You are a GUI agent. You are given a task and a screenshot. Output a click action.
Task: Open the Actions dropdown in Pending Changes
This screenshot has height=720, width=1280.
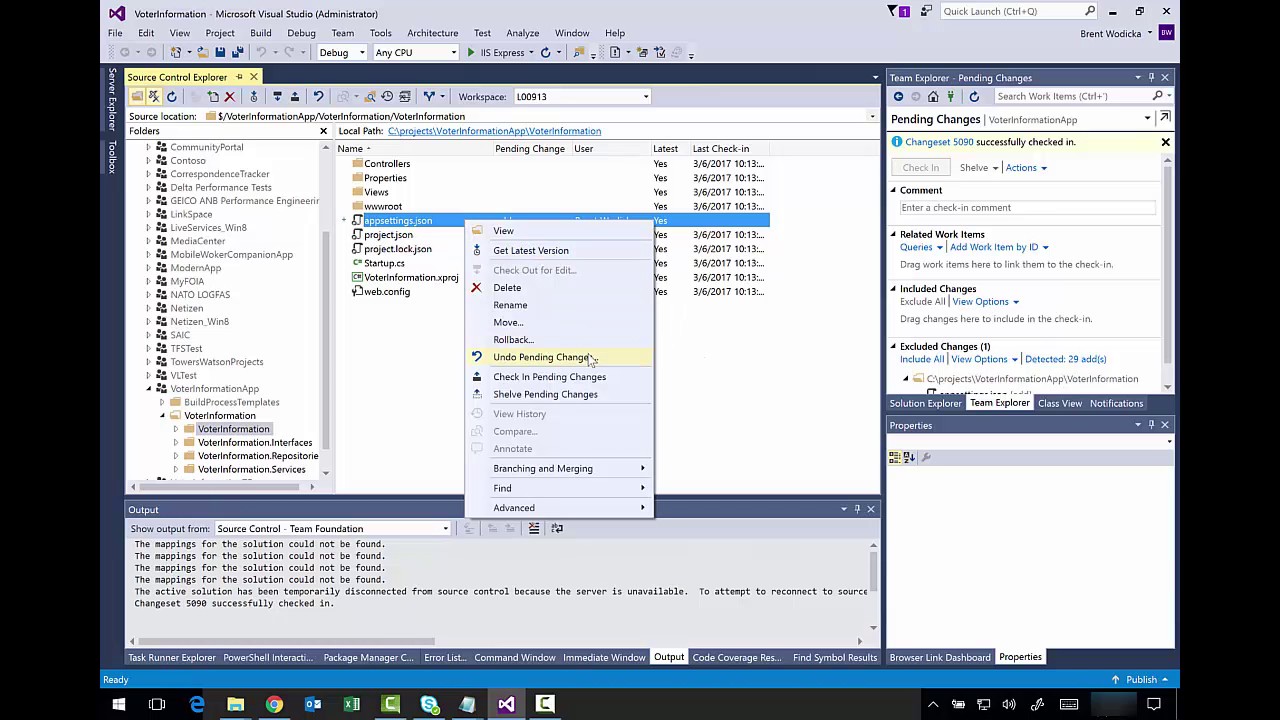(x=1026, y=168)
